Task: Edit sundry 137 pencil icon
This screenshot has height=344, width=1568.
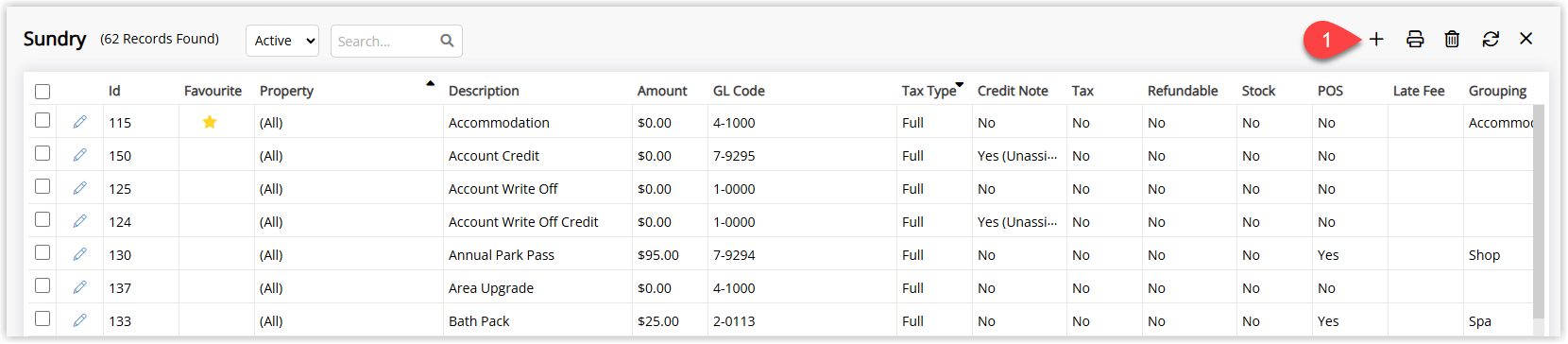Action: 79,287
